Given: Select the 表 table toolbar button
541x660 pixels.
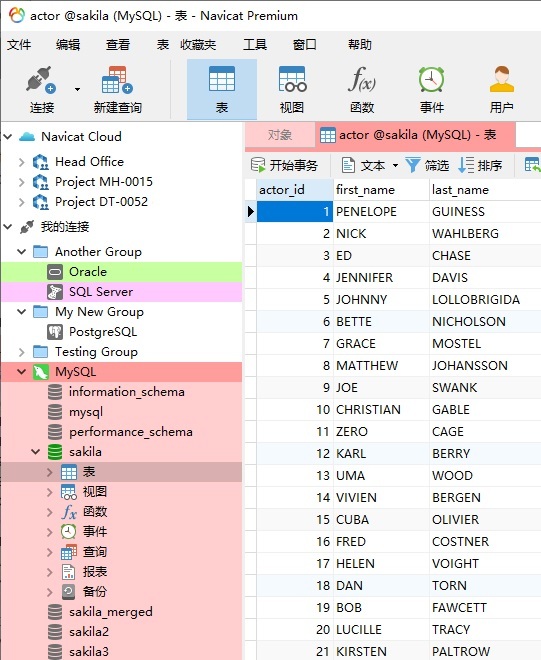Looking at the screenshot, I should 222,89.
